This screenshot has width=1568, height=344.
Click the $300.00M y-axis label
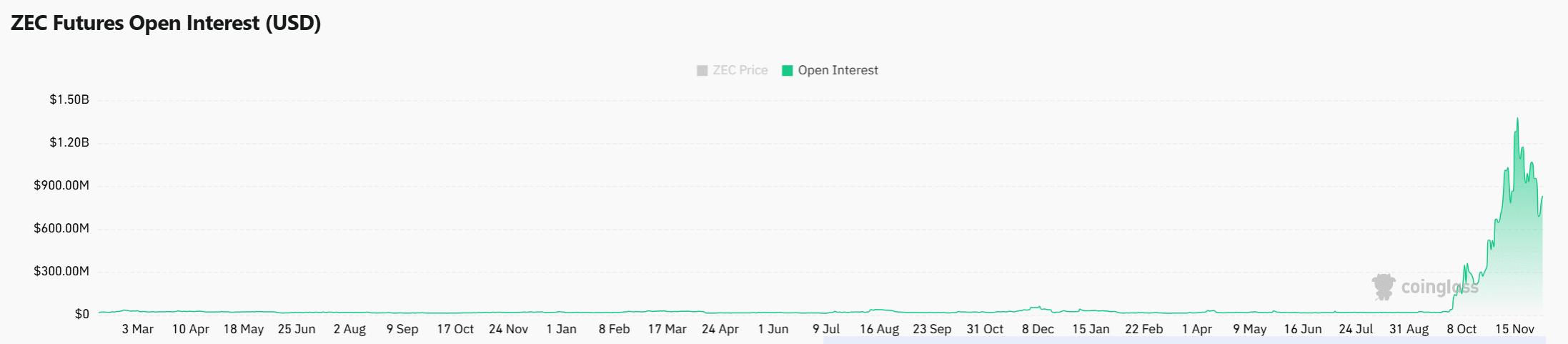61,271
